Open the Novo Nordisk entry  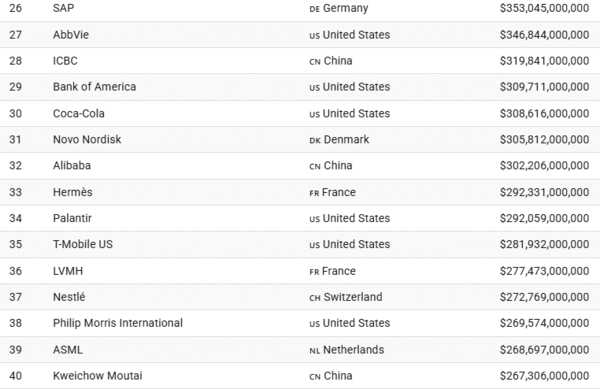pyautogui.click(x=87, y=140)
